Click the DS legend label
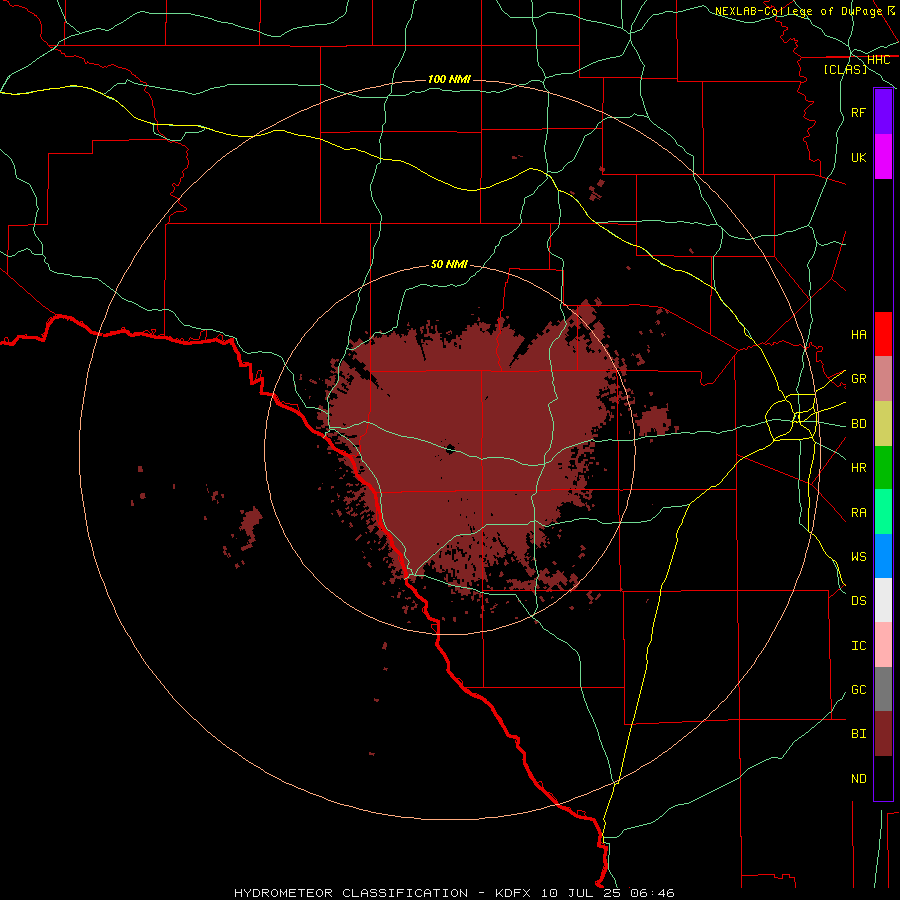 (x=858, y=600)
